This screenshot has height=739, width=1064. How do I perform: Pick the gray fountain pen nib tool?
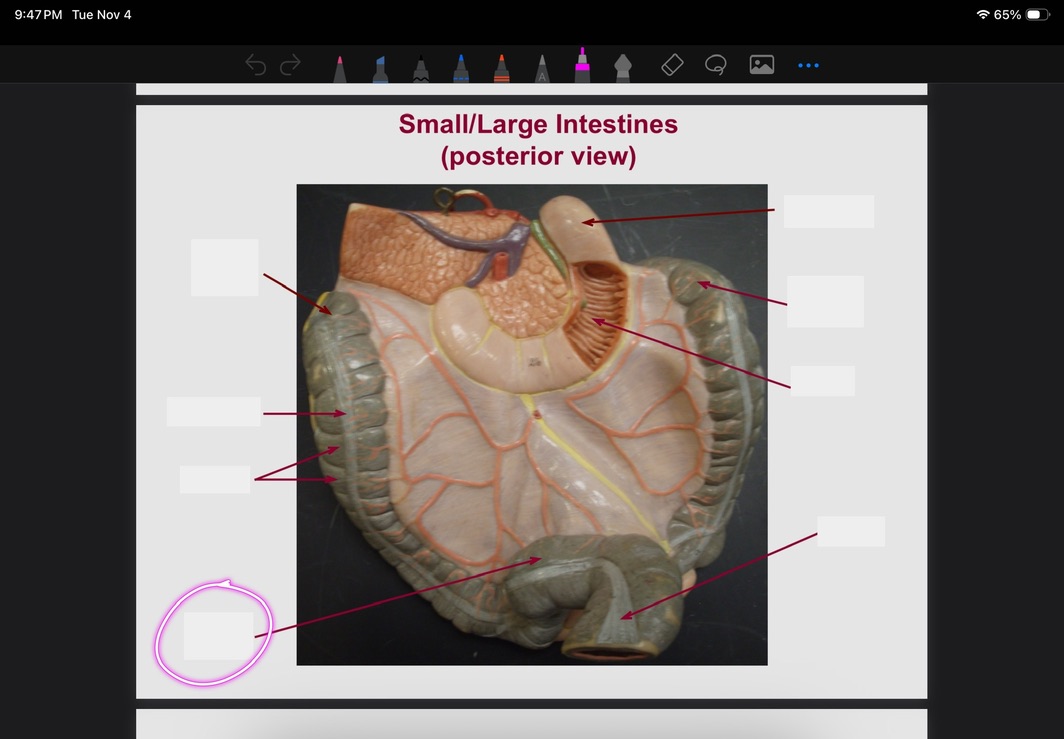(x=621, y=68)
